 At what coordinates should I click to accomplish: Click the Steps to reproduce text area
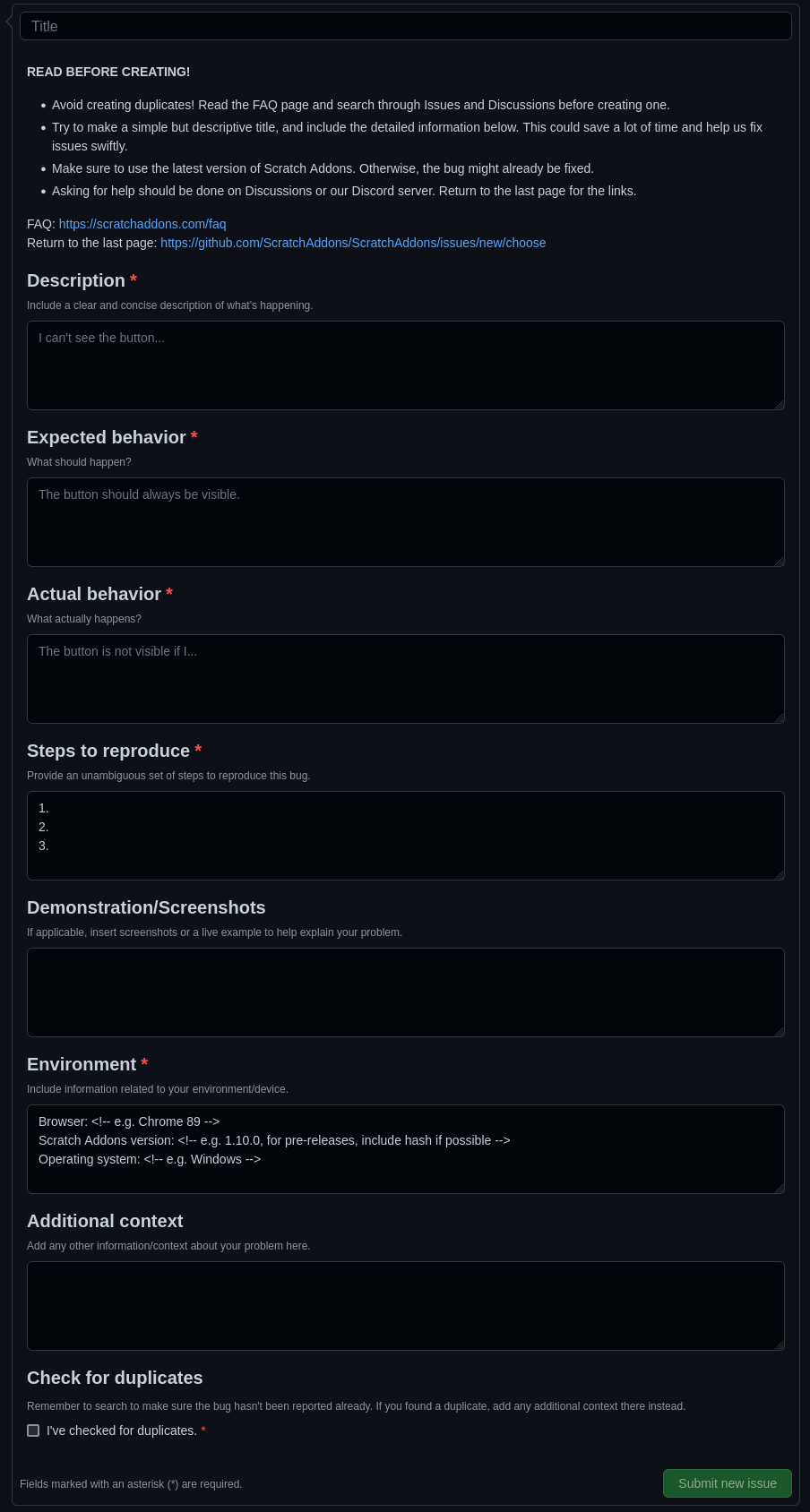(x=405, y=835)
